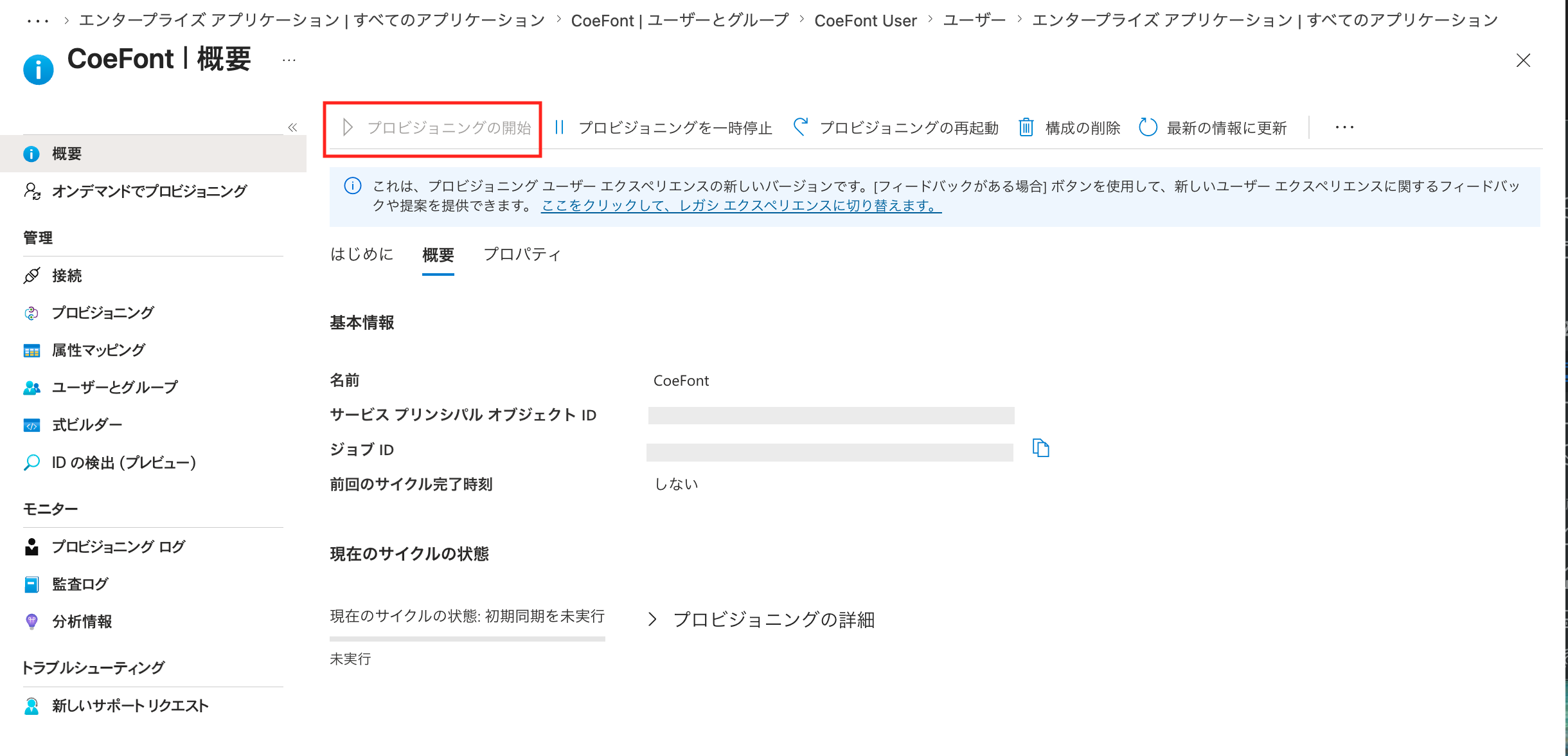Click the 分析情報 lightbulb icon
This screenshot has height=756, width=1568.
[31, 621]
